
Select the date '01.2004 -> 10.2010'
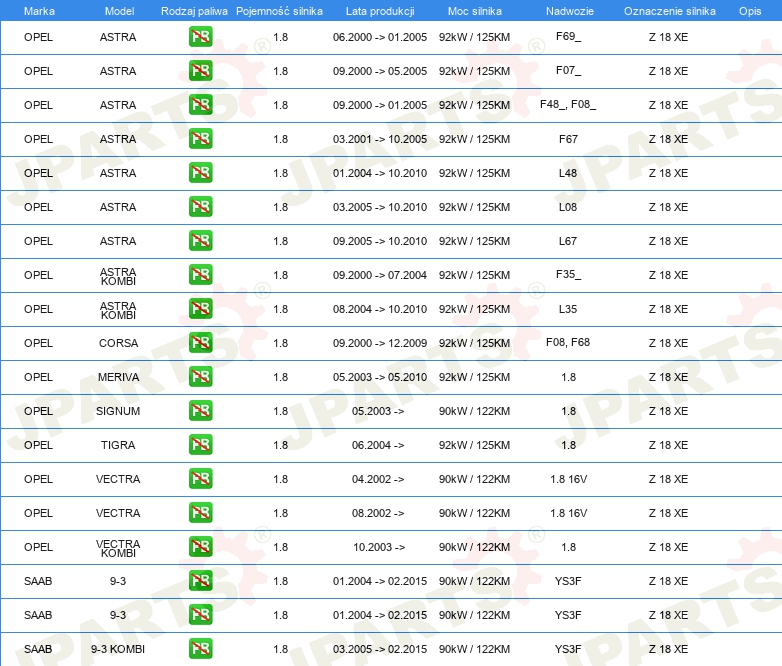[380, 173]
